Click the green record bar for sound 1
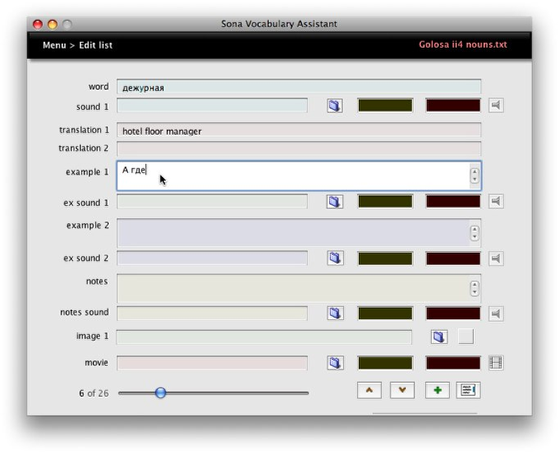The width and height of the screenshot is (560, 454). point(385,105)
